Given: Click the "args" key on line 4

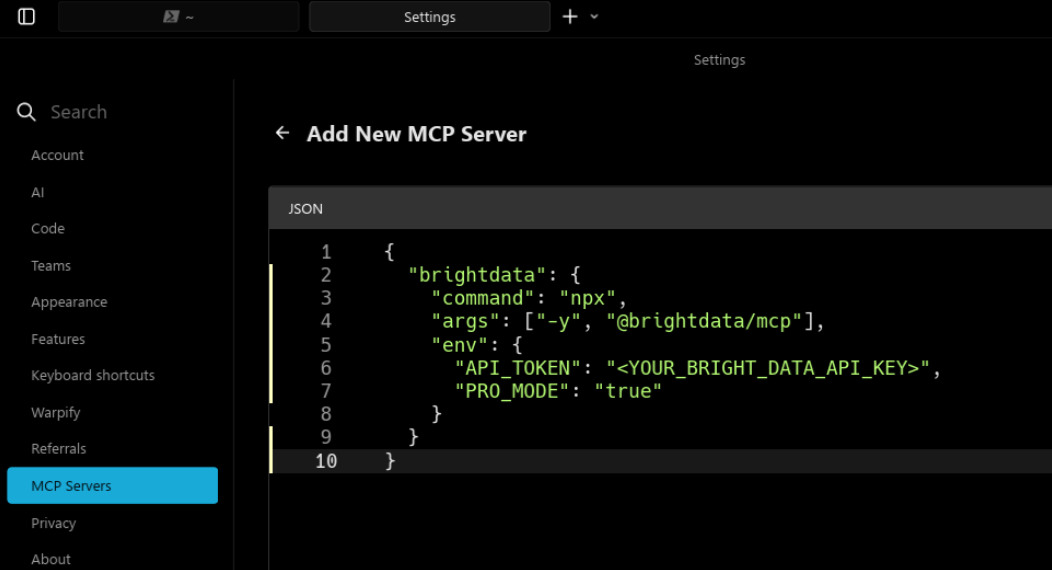Looking at the screenshot, I should point(466,321).
